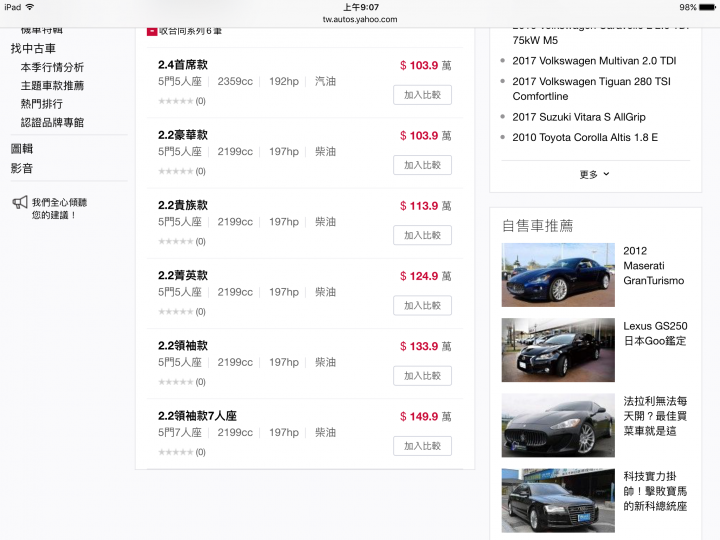Open the 2.2豪華款 model title
Screen dimensions: 720x540
click(x=183, y=135)
